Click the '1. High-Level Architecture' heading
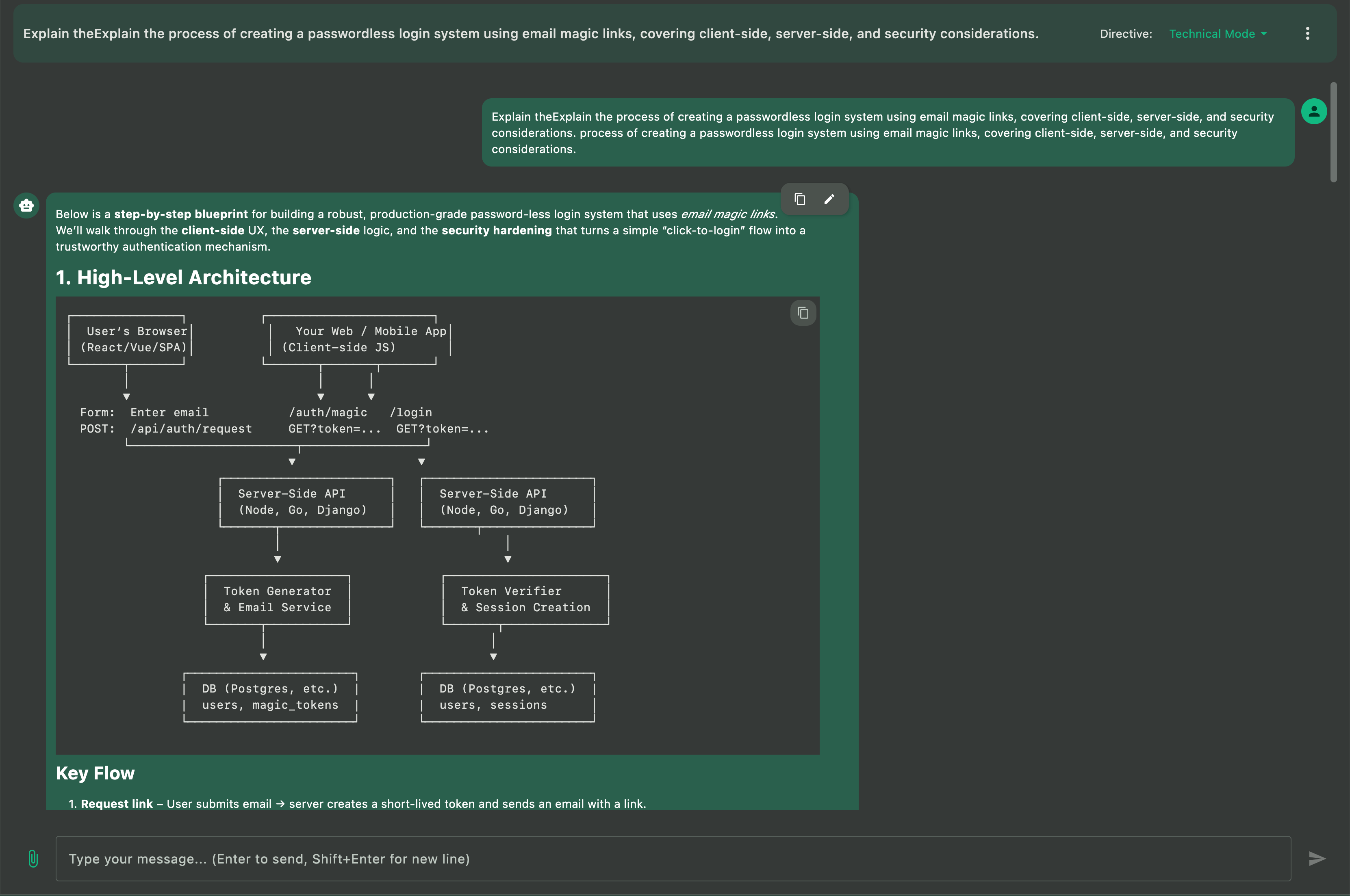The height and width of the screenshot is (896, 1350). tap(183, 278)
